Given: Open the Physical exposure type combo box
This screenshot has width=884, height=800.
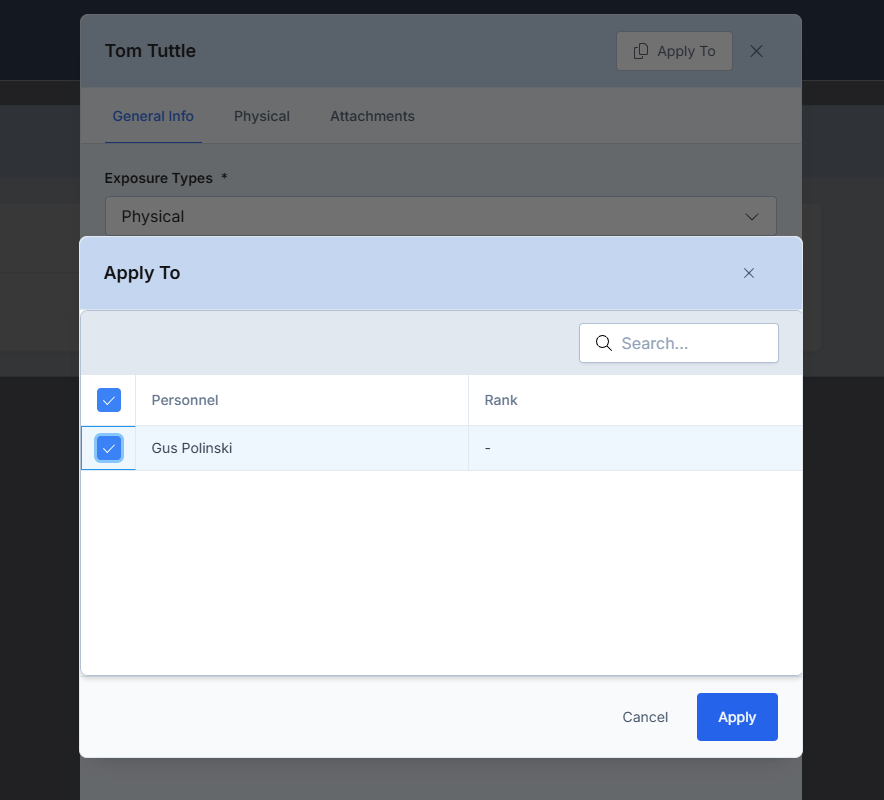Looking at the screenshot, I should 440,216.
